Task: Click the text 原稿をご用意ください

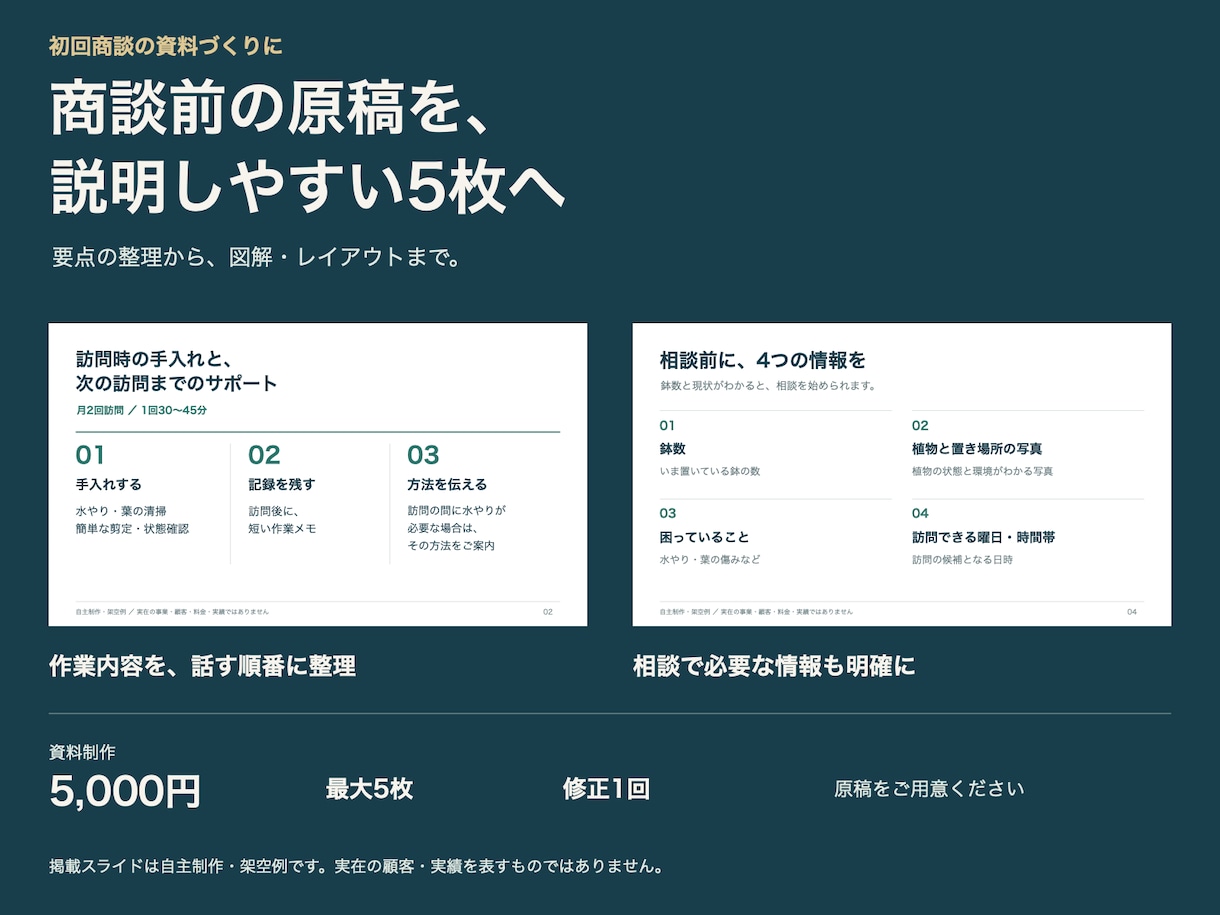Action: [929, 789]
